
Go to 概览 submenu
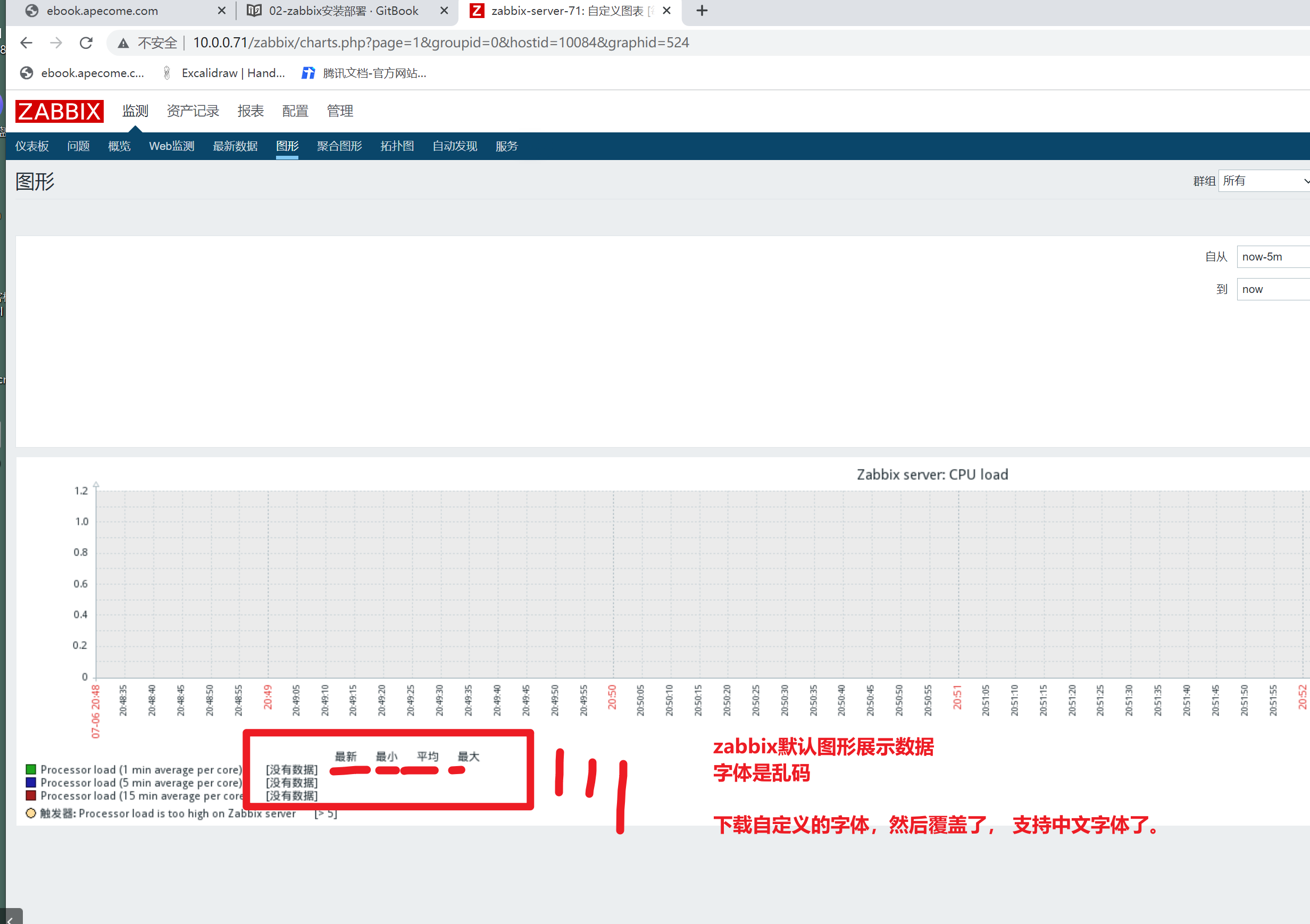click(x=119, y=146)
